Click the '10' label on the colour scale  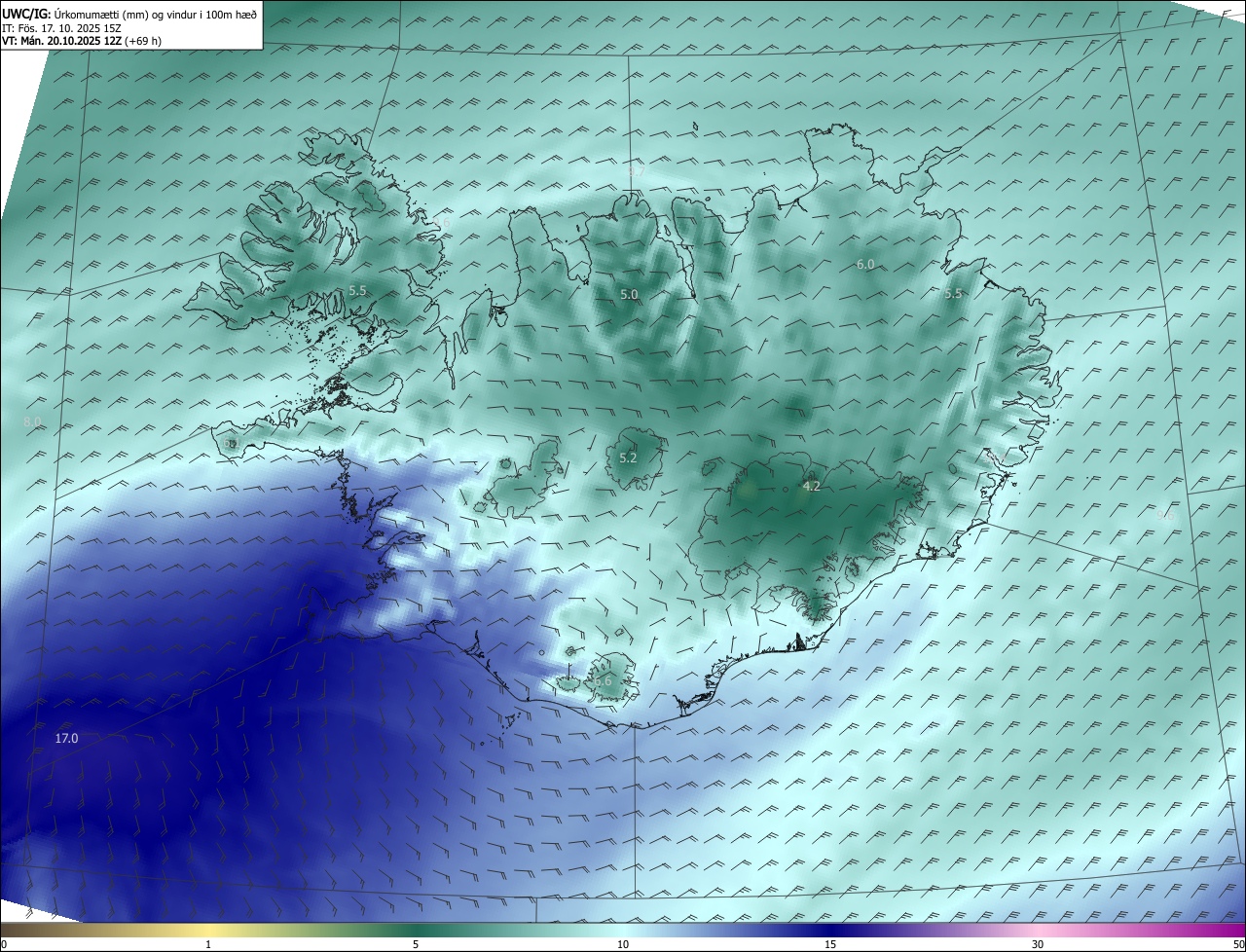[623, 944]
